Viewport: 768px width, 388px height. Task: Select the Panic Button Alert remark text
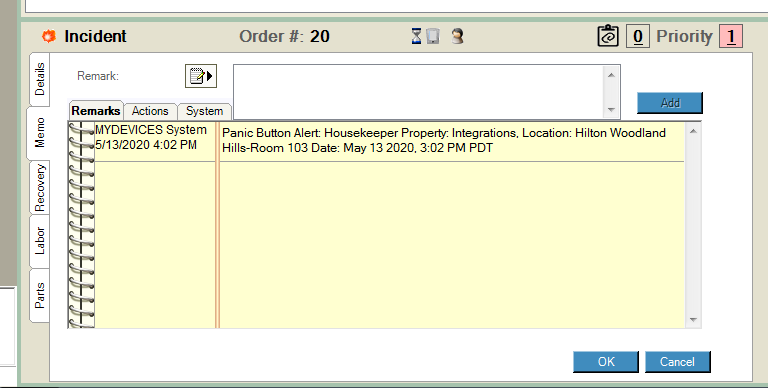click(x=444, y=140)
